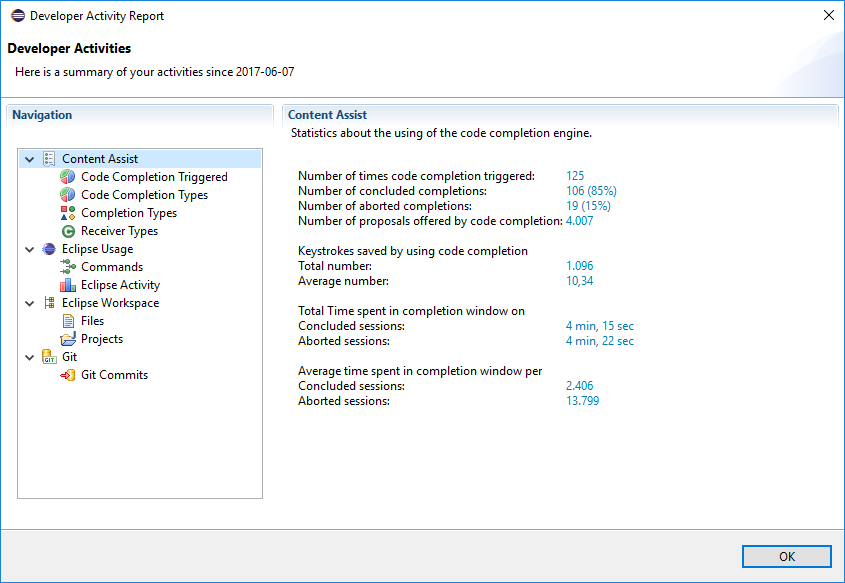845x583 pixels.
Task: Click the Content Assist tree node icon
Action: tap(49, 159)
